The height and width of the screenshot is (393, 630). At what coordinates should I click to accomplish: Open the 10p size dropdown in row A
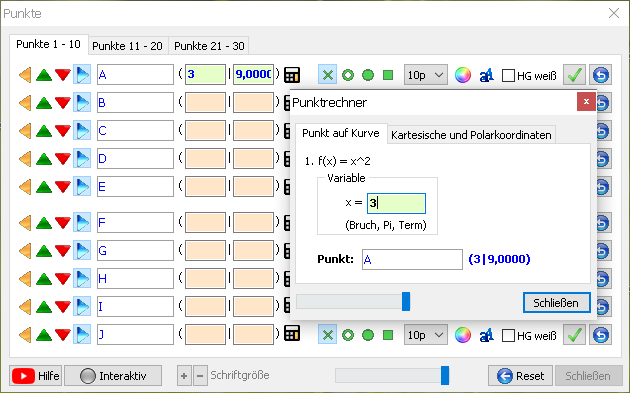pyautogui.click(x=425, y=75)
